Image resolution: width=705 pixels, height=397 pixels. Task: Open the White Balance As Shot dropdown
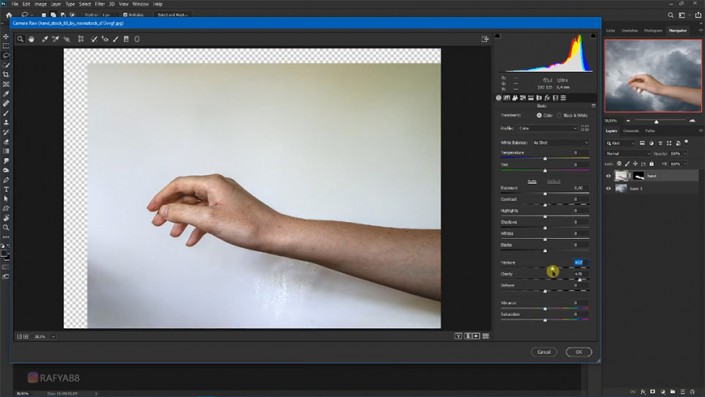coord(560,143)
